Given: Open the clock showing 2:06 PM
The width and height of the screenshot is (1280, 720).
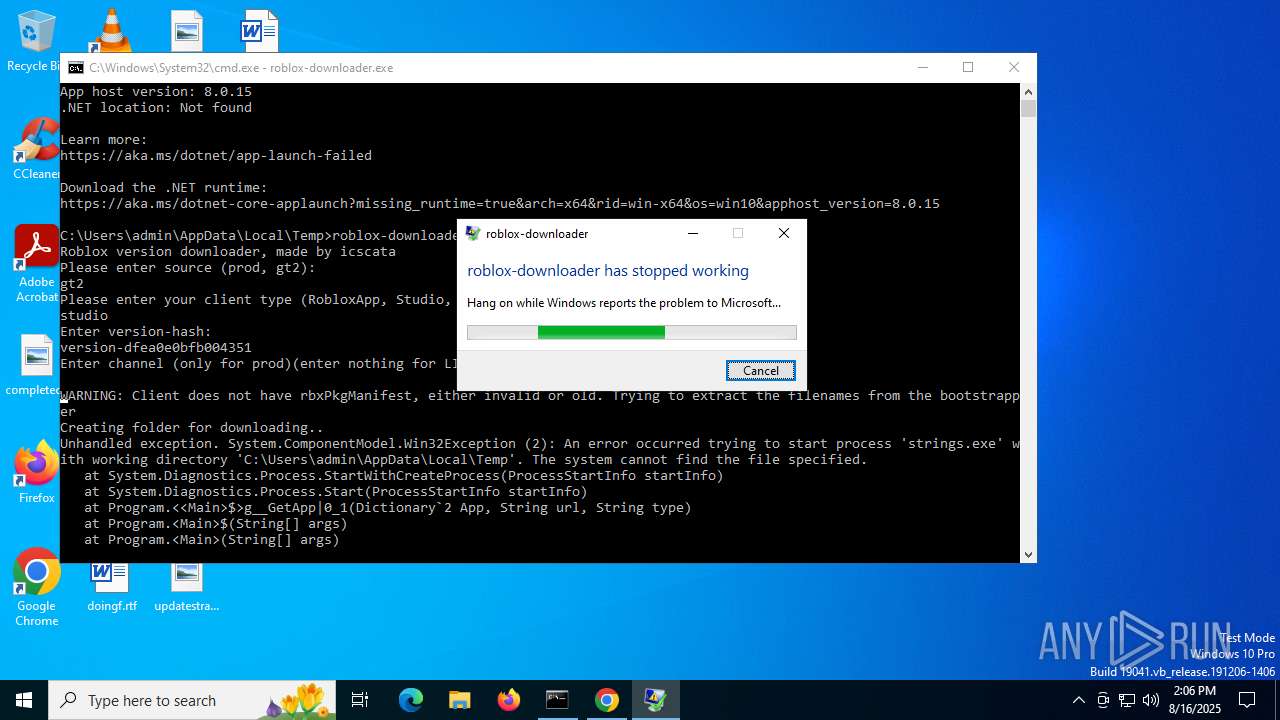Looking at the screenshot, I should point(1195,700).
